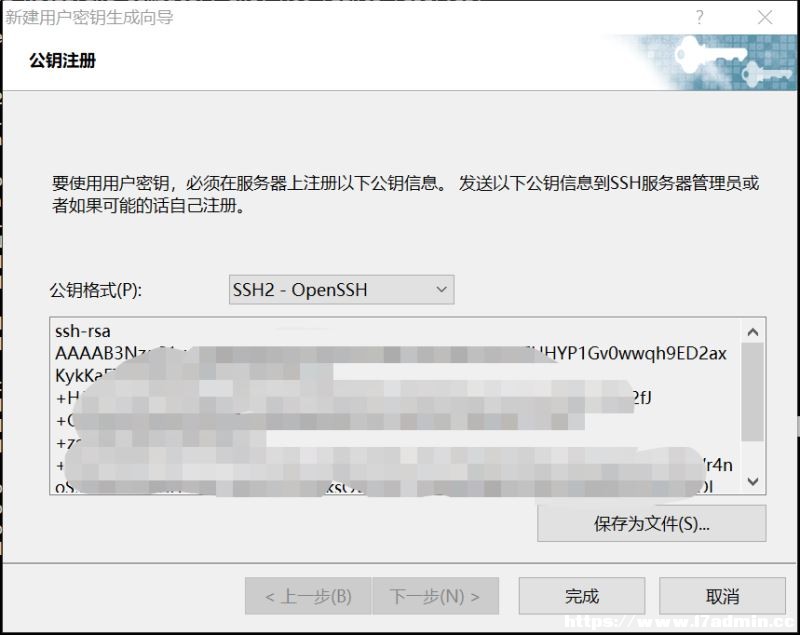
Task: Click the key box scrollbar up arrow
Action: [753, 332]
